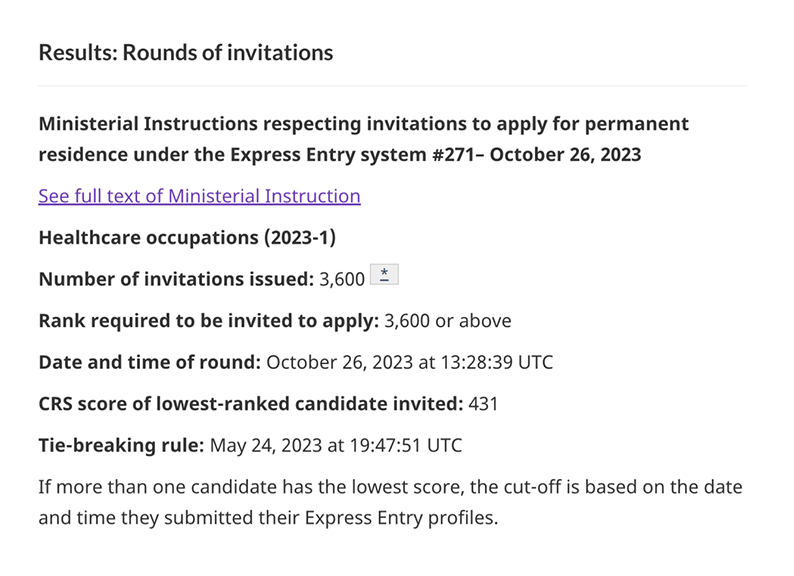794x576 pixels.
Task: Click the CRS score value 431
Action: coord(483,404)
